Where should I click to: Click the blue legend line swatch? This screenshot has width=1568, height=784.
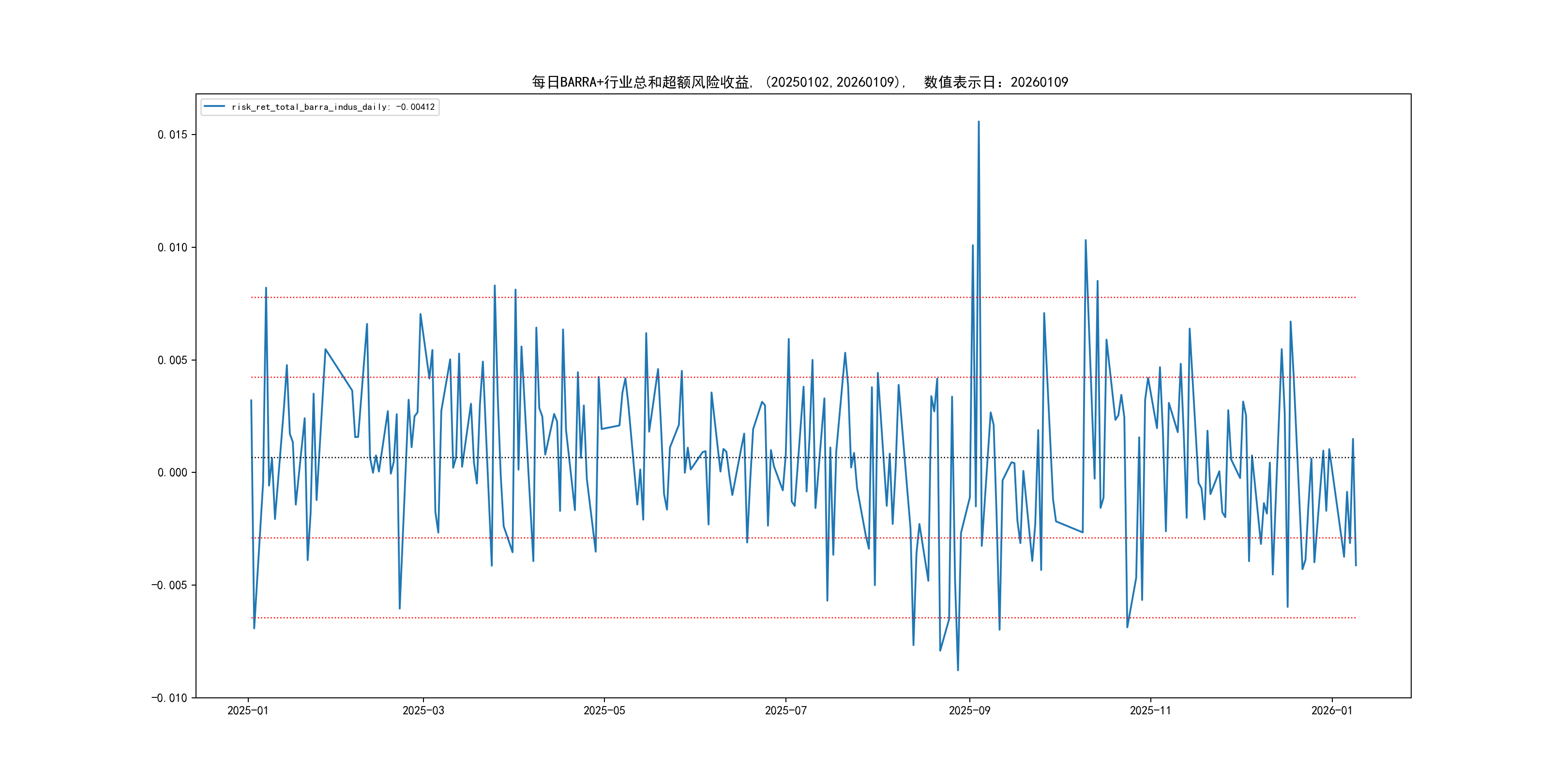tap(214, 106)
